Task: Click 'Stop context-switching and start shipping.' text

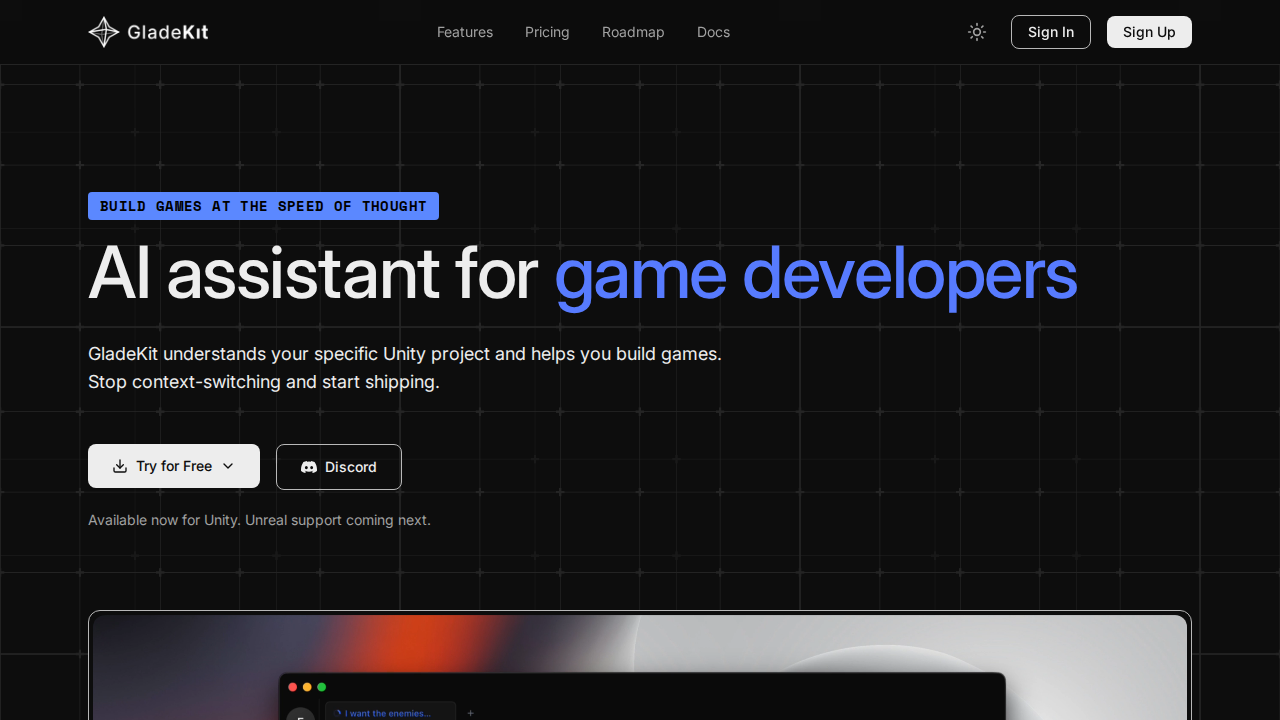Action: [264, 382]
